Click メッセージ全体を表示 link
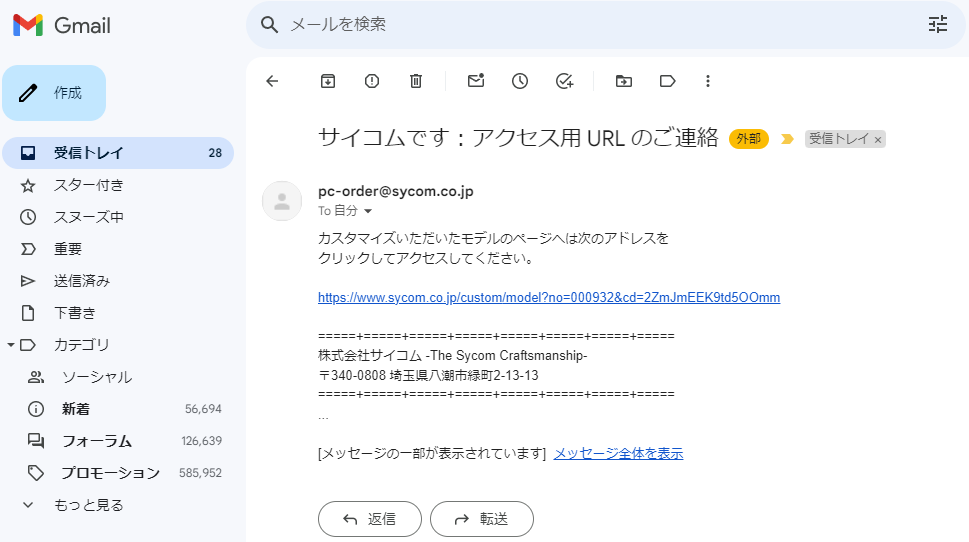969x542 pixels. (x=619, y=453)
